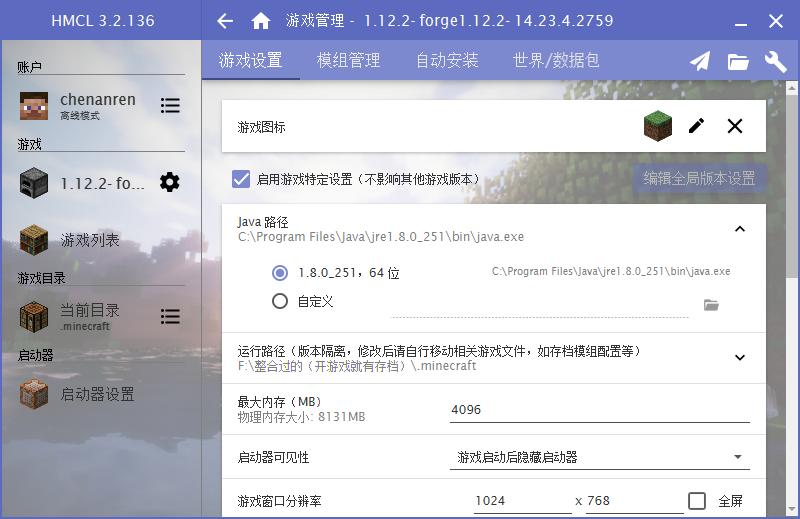The width and height of the screenshot is (800, 519).
Task: Browse custom Java path folder icon
Action: [x=711, y=305]
